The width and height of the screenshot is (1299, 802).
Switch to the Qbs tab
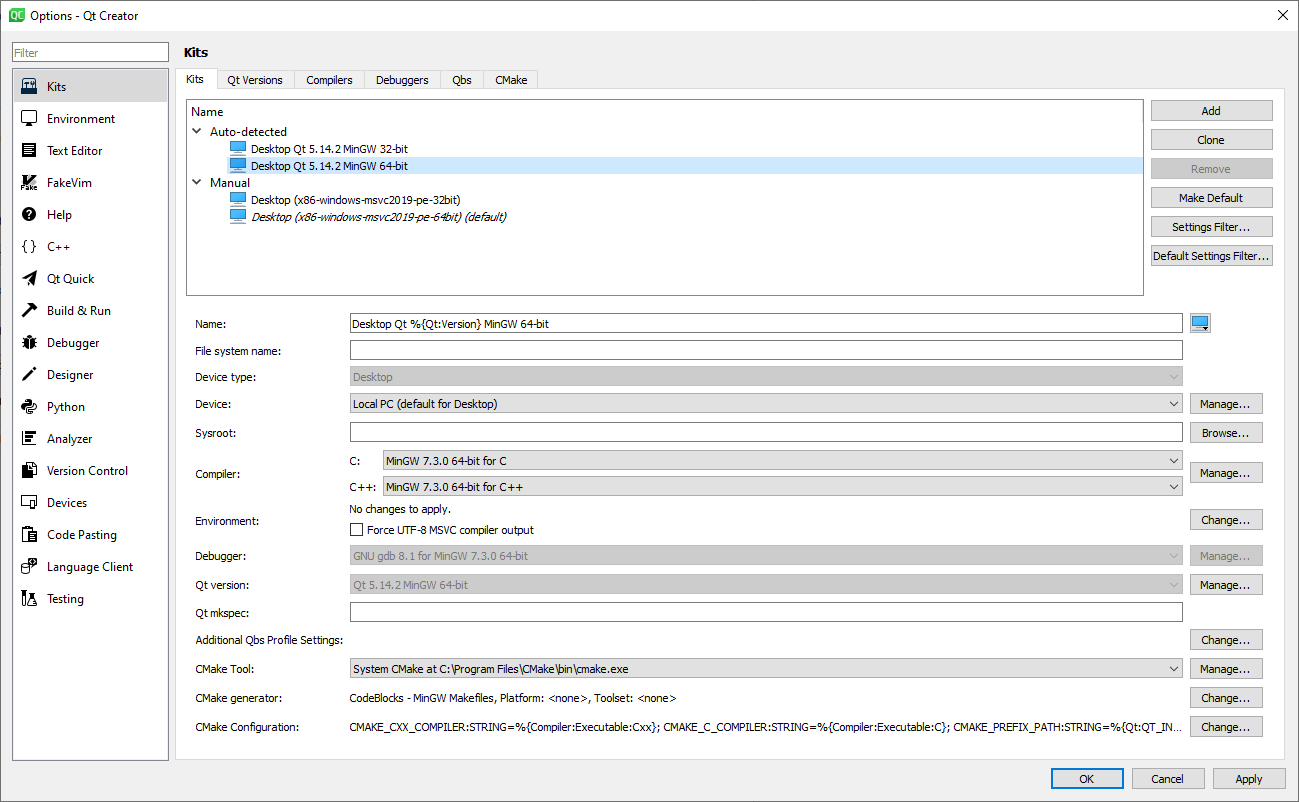point(462,80)
